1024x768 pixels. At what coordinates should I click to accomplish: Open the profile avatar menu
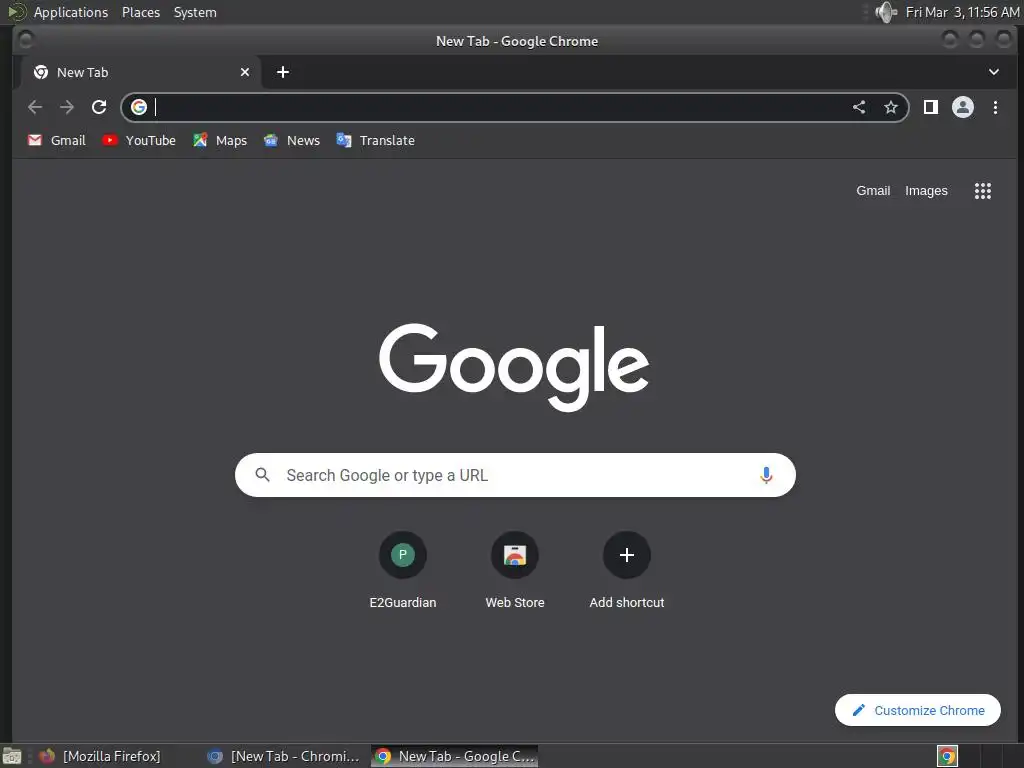[963, 107]
